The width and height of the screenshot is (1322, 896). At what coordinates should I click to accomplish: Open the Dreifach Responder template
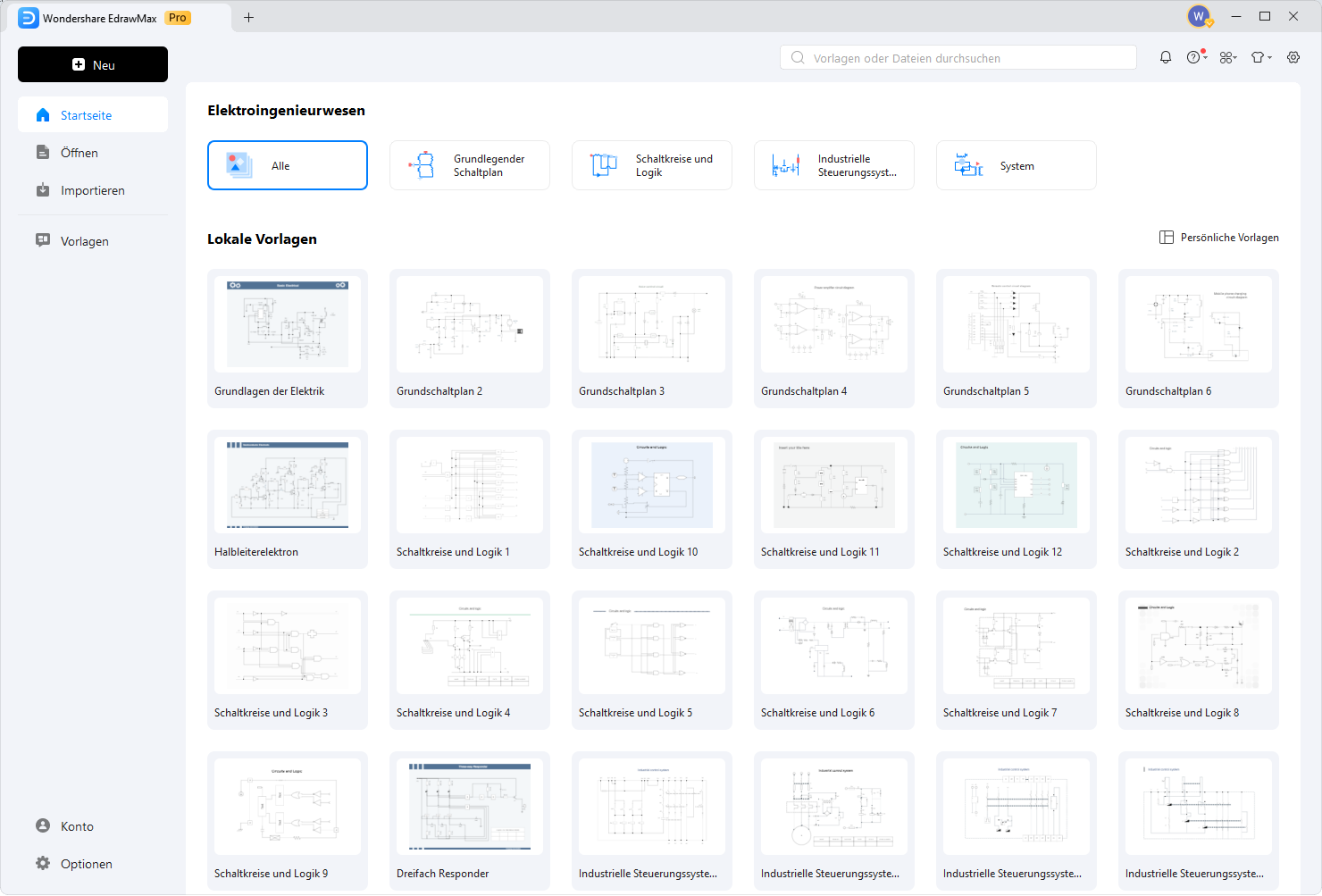(470, 821)
